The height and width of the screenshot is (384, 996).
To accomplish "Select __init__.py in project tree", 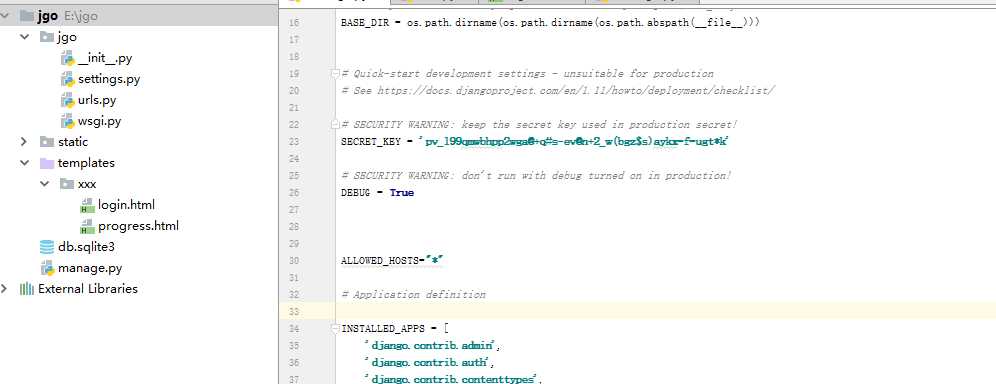I will click(x=105, y=58).
